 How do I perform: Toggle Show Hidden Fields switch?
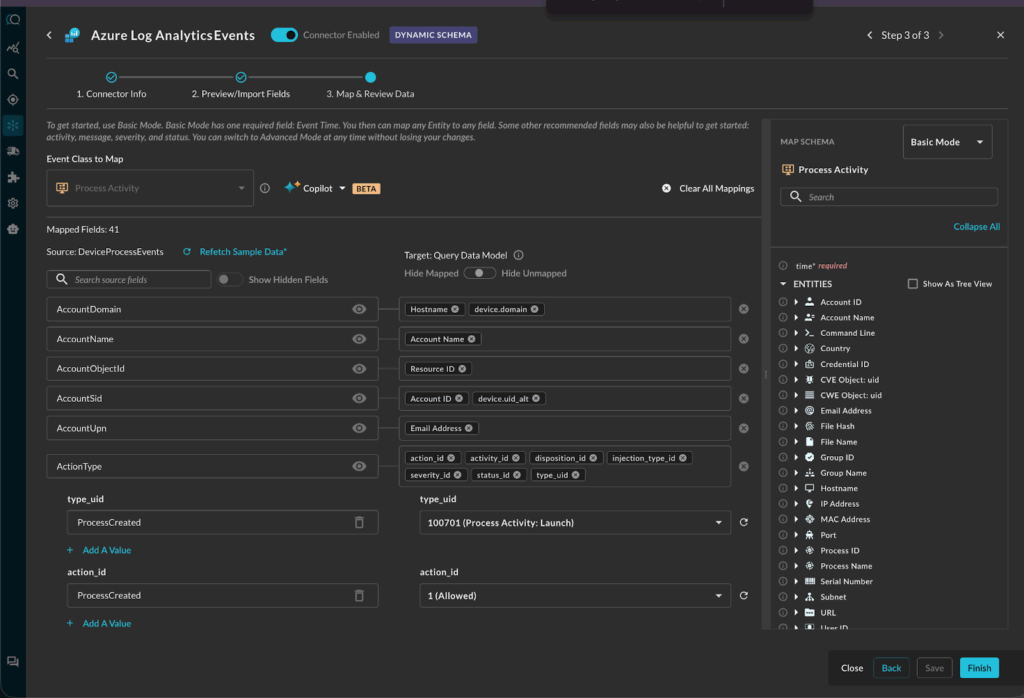pyautogui.click(x=229, y=279)
